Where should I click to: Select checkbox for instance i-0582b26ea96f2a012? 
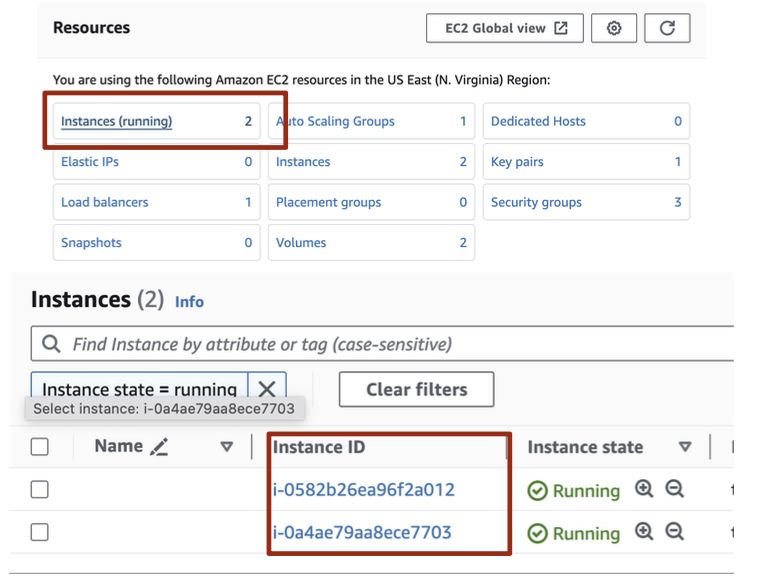pyautogui.click(x=40, y=489)
